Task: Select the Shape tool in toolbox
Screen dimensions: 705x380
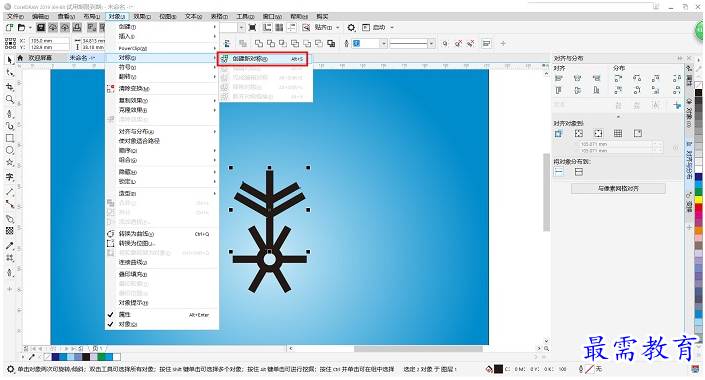Action: tap(9, 73)
